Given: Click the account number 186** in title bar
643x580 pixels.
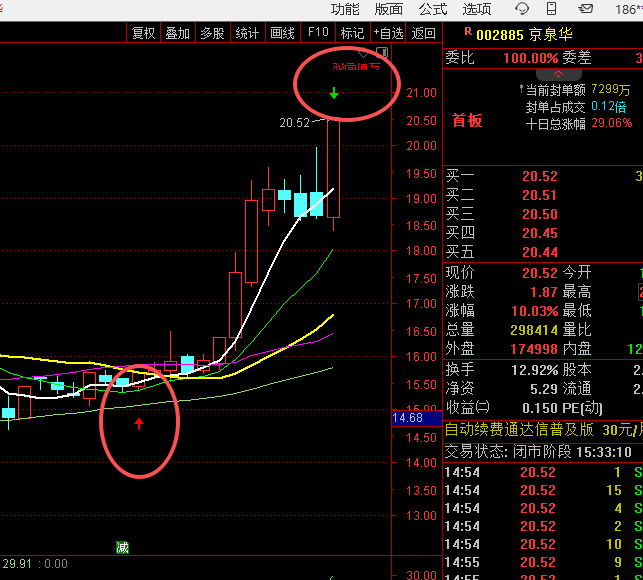Looking at the screenshot, I should 629,9.
